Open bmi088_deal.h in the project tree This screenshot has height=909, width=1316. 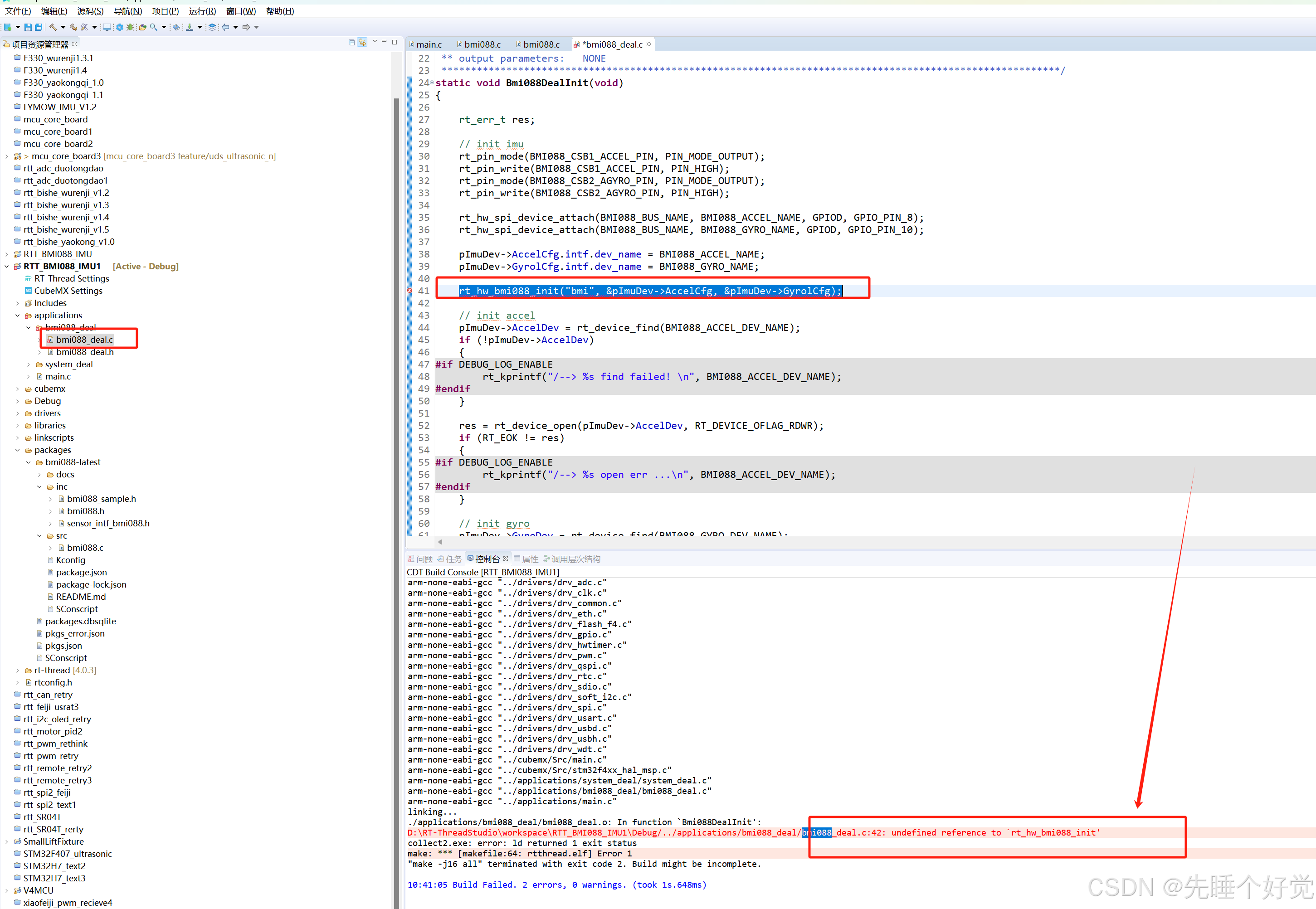[84, 352]
